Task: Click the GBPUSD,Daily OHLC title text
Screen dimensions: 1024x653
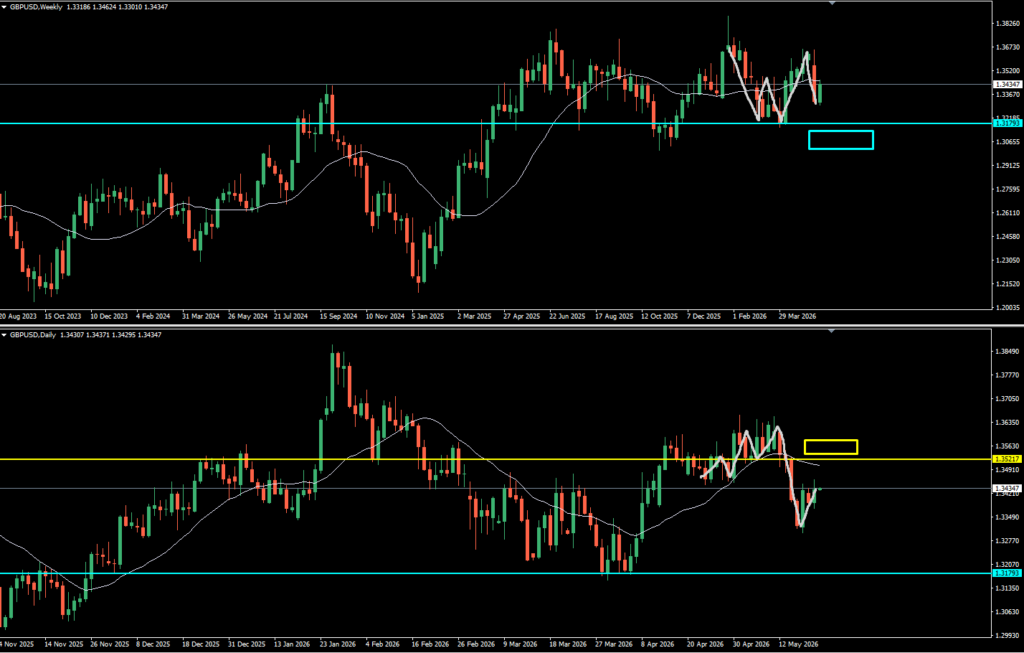Action: (86, 335)
